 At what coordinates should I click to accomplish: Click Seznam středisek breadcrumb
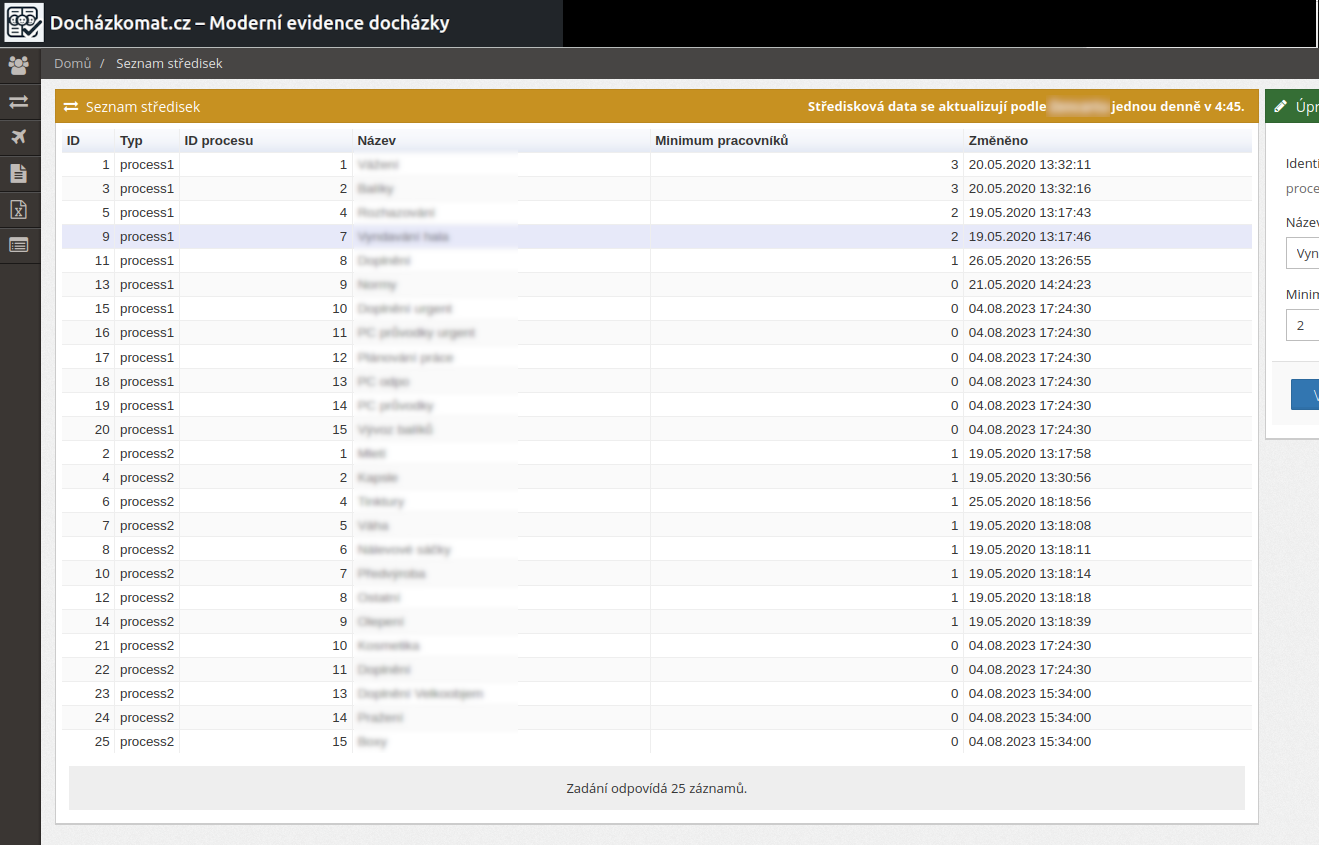pos(169,63)
